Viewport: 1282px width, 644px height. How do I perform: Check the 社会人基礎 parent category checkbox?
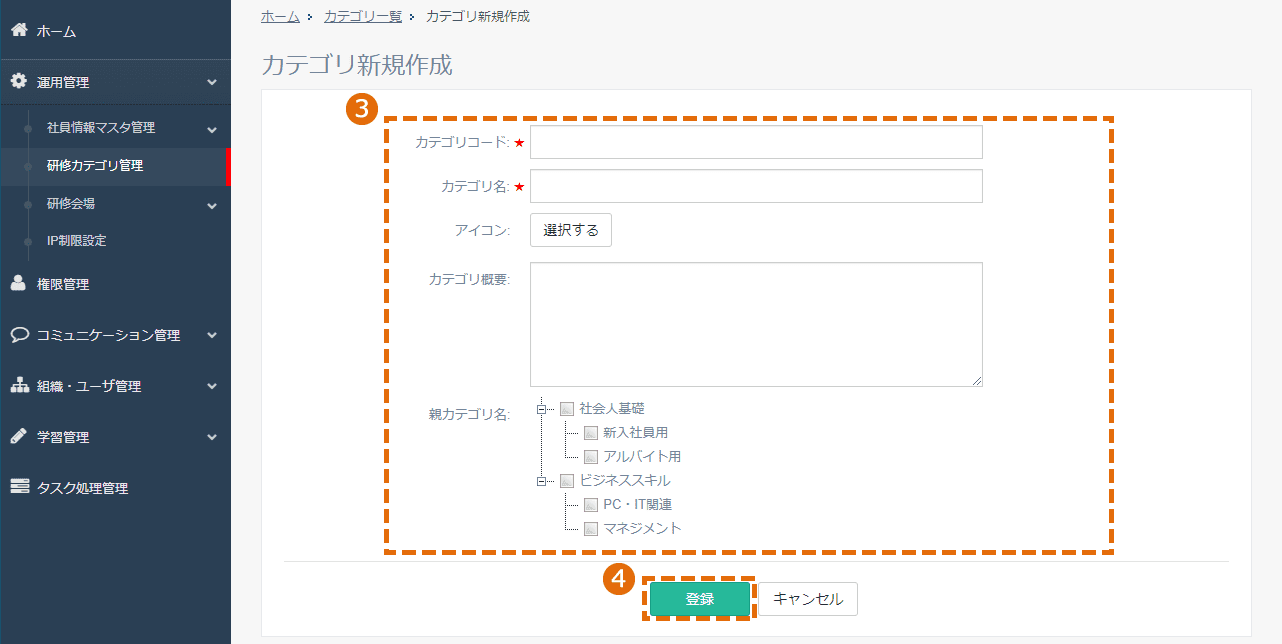567,408
